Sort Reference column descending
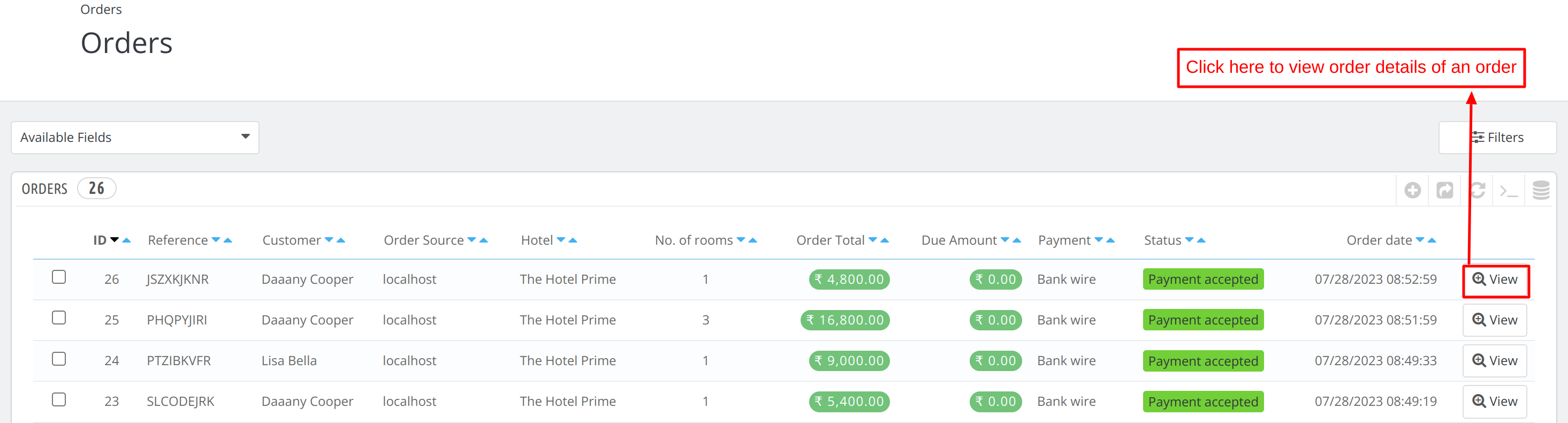This screenshot has height=423, width=1568. [216, 240]
